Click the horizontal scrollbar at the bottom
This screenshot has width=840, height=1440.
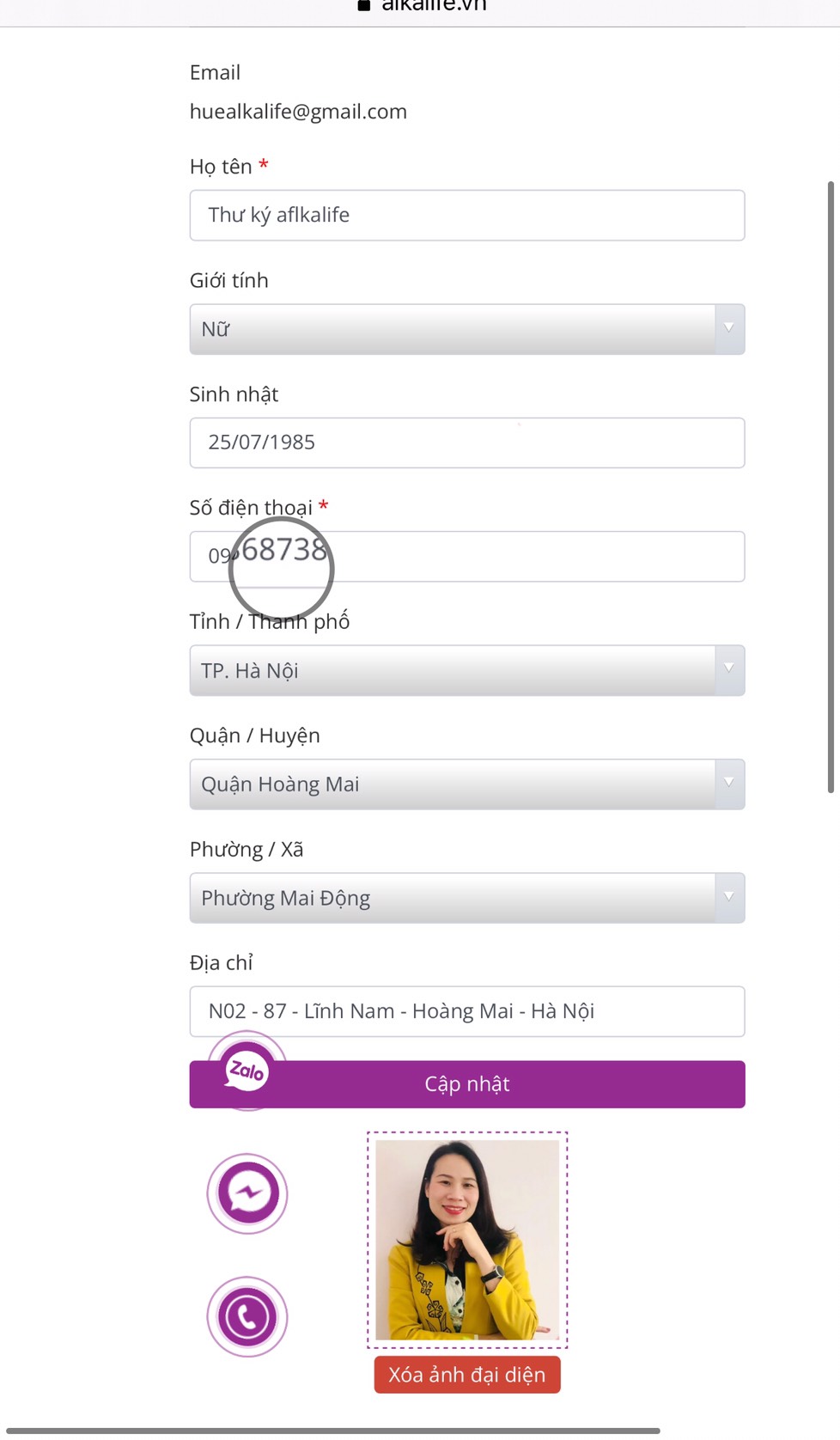(333, 1431)
